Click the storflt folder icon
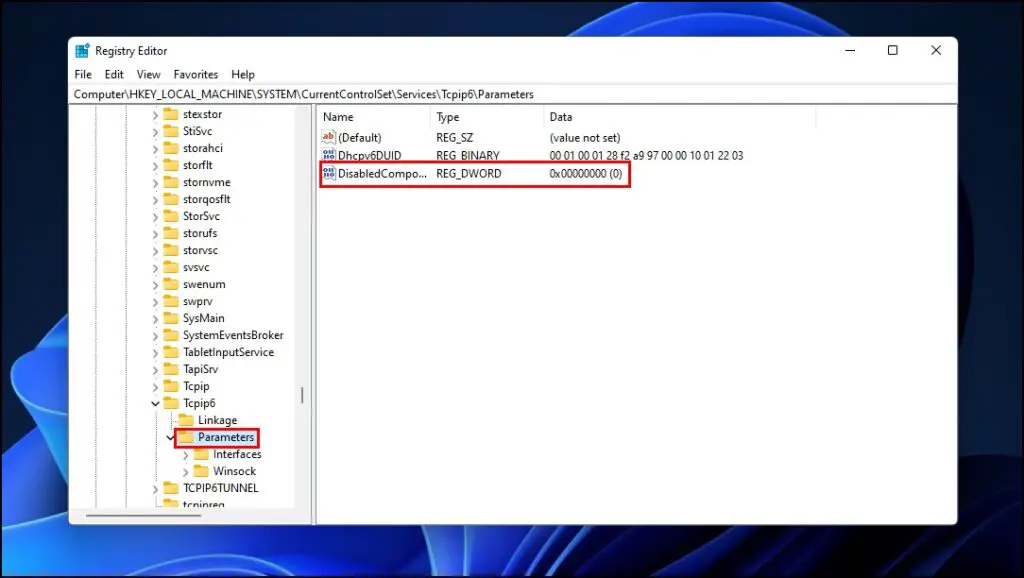Image resolution: width=1024 pixels, height=578 pixels. pyautogui.click(x=171, y=165)
